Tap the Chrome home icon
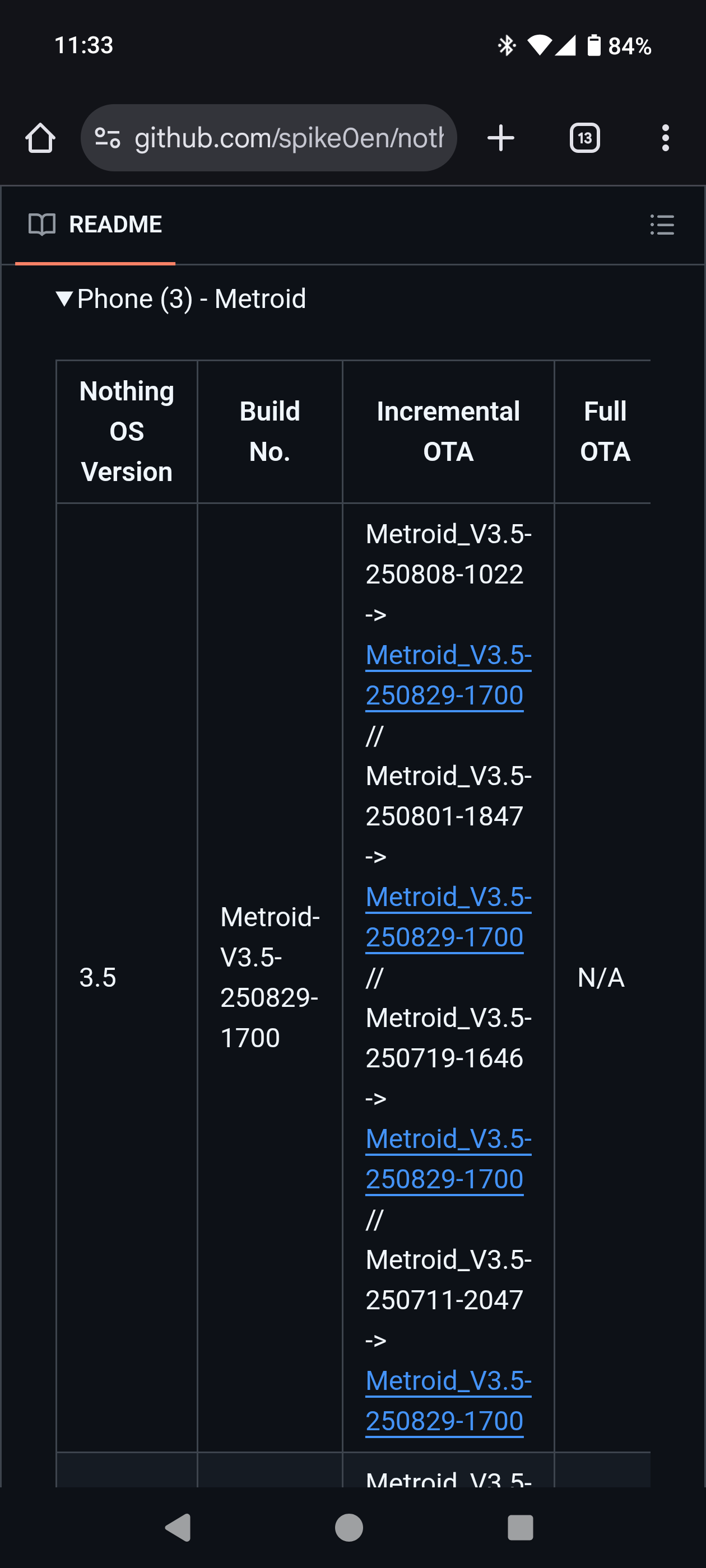The image size is (706, 1568). (40, 138)
